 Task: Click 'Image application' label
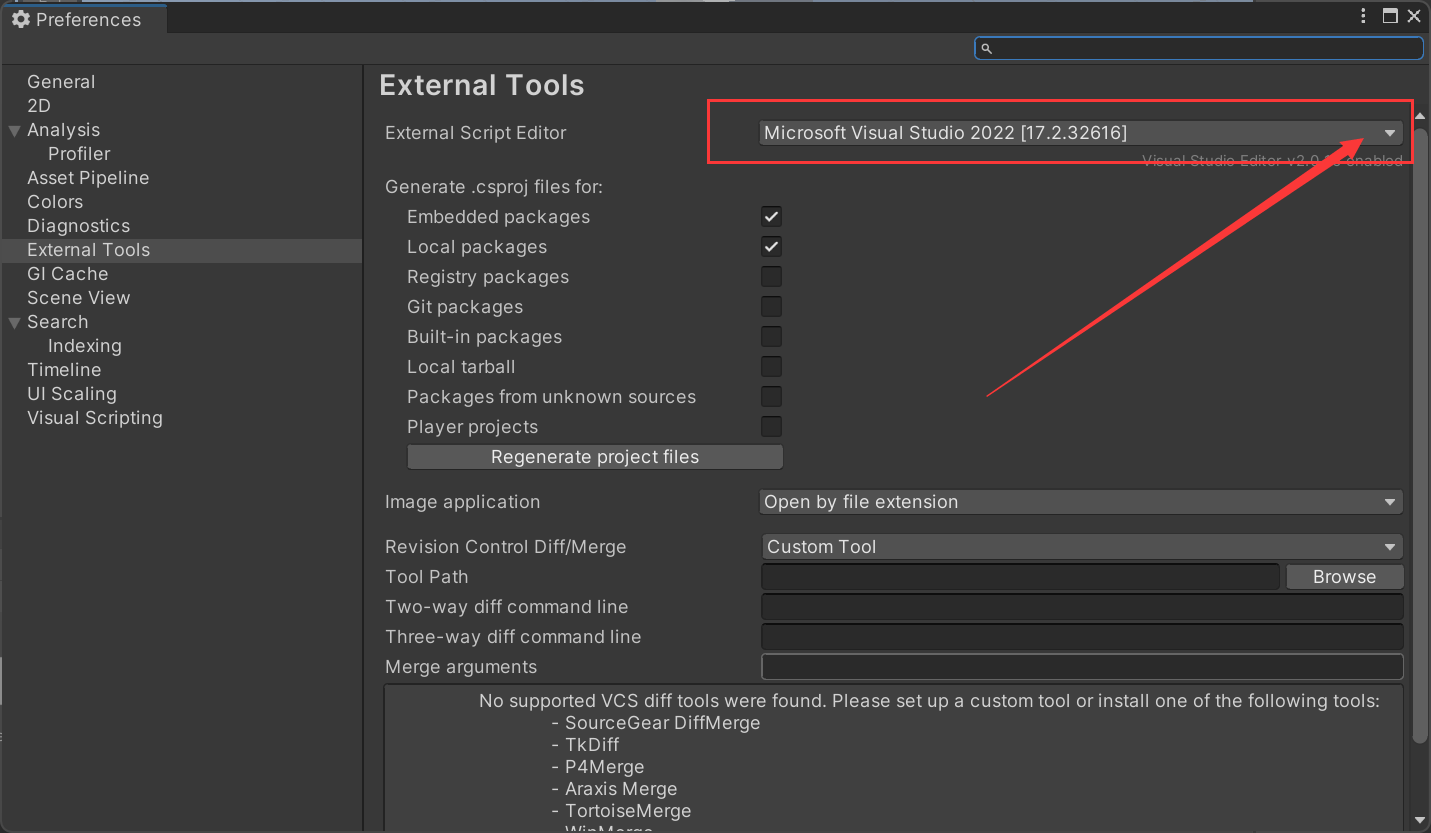tap(462, 502)
